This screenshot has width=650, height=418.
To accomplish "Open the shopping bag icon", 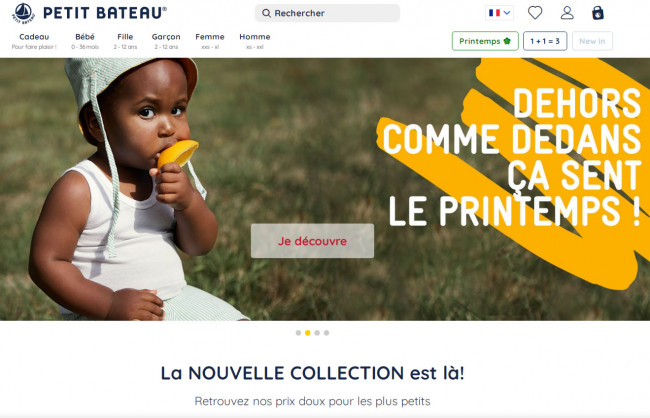I will tap(598, 13).
